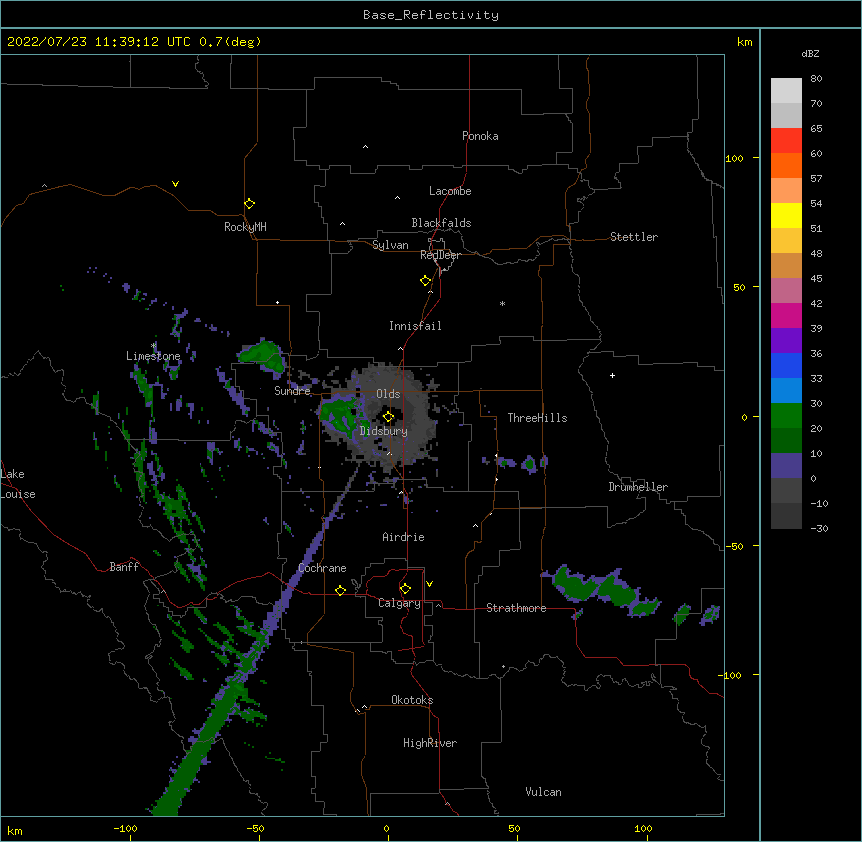The image size is (862, 842).
Task: Select the dark blue 36-33 dBZ swatch
Action: pos(786,365)
